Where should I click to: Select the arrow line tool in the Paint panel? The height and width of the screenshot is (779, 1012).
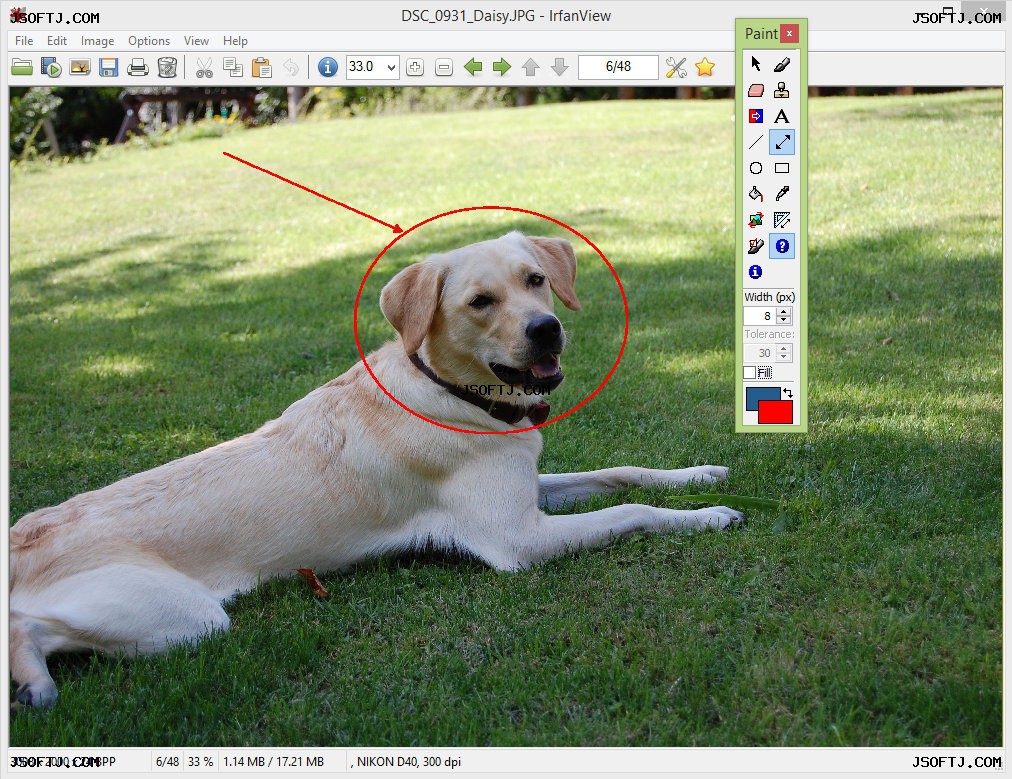pyautogui.click(x=782, y=142)
